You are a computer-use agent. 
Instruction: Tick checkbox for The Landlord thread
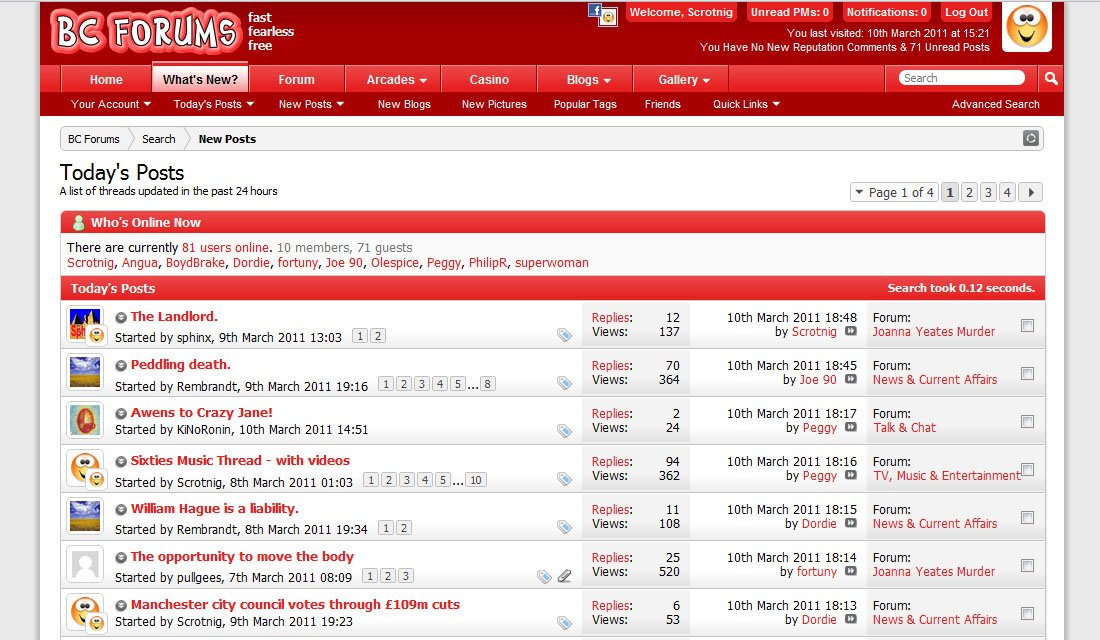coord(1027,325)
